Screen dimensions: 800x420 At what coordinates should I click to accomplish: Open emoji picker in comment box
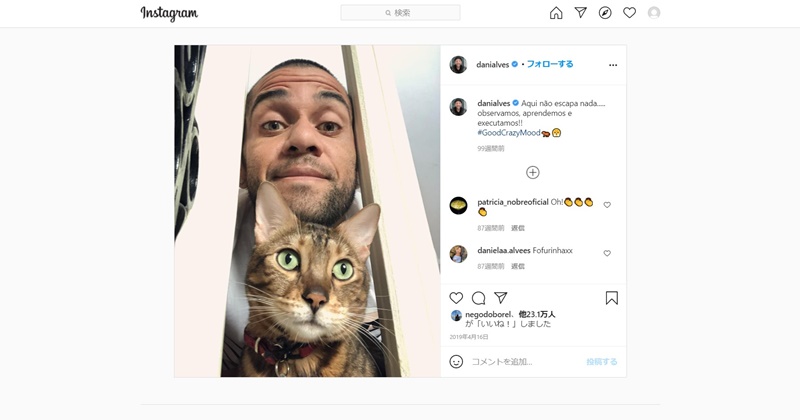(456, 362)
